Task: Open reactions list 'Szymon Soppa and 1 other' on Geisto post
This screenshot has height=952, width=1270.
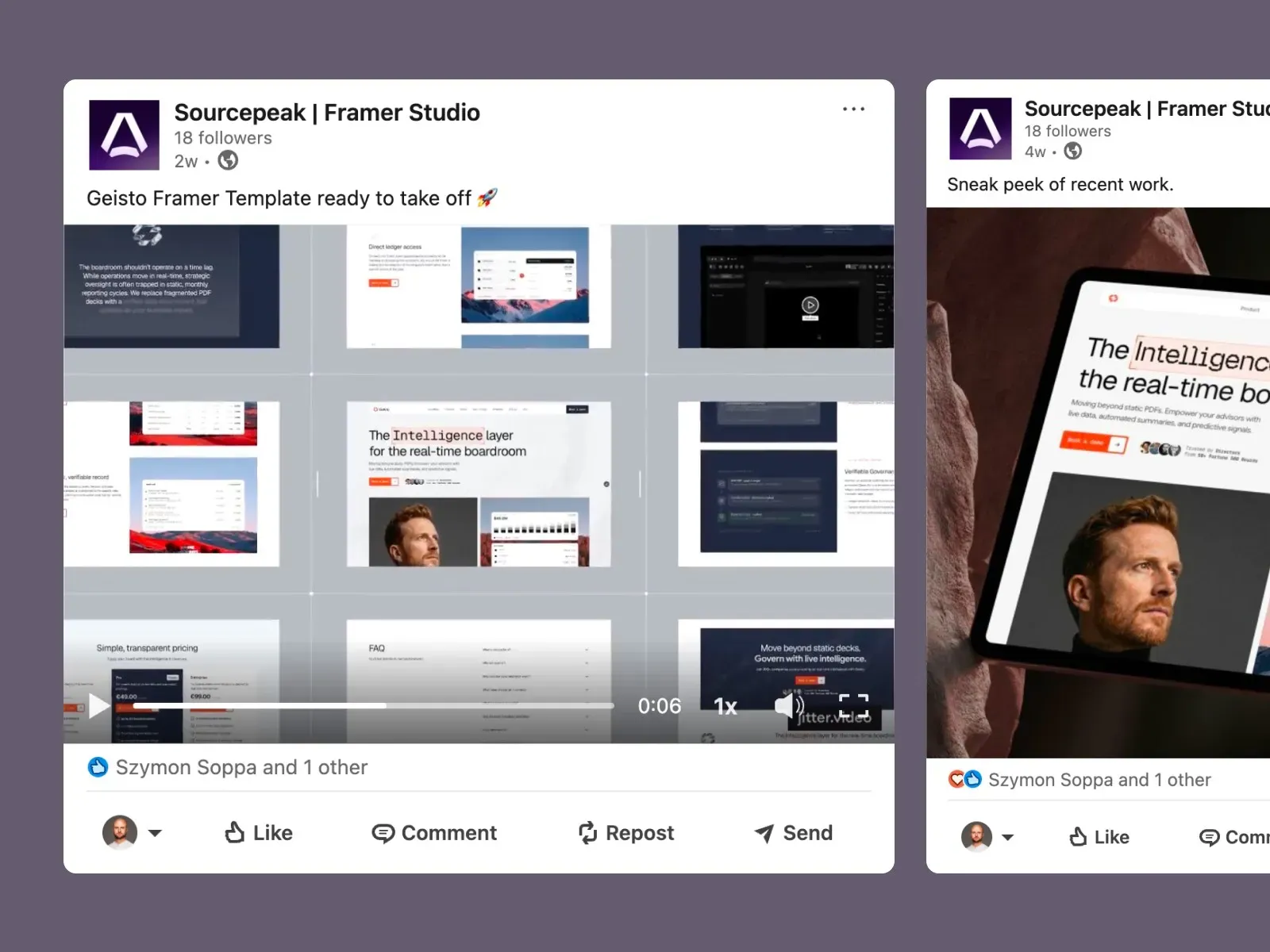Action: click(x=241, y=767)
